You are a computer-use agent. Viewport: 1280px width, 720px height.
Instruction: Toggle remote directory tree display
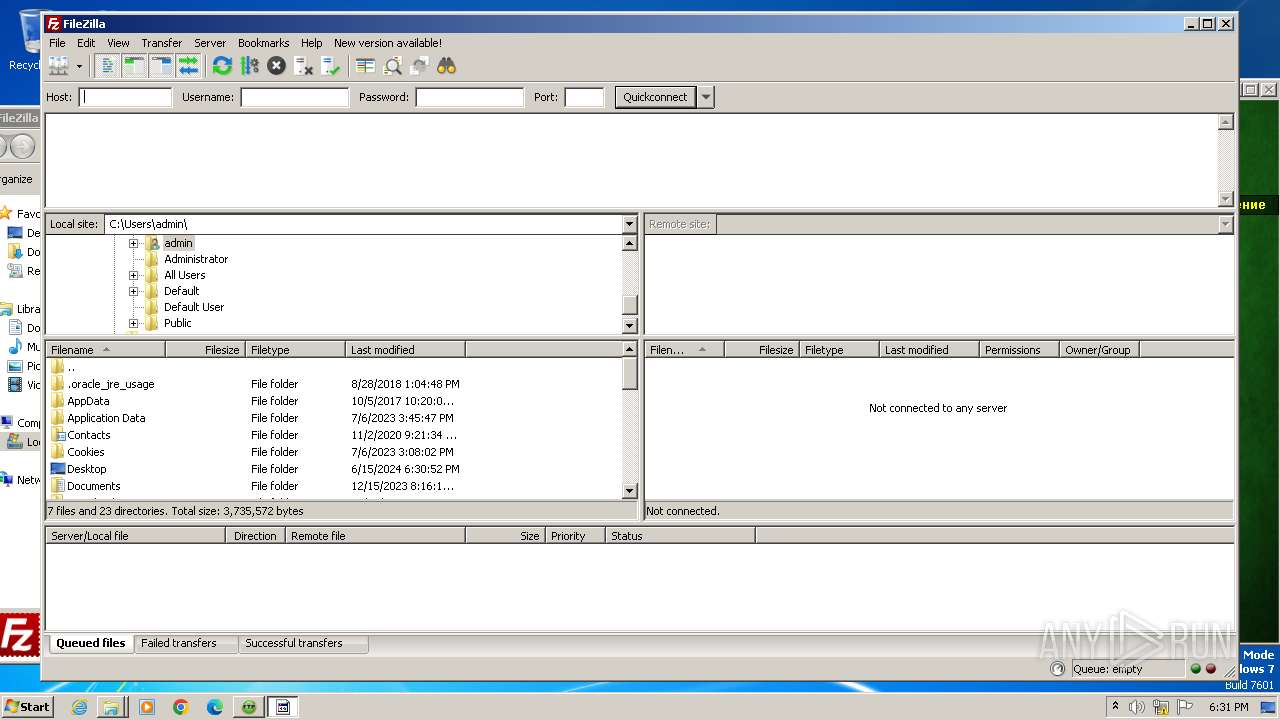pyautogui.click(x=161, y=66)
